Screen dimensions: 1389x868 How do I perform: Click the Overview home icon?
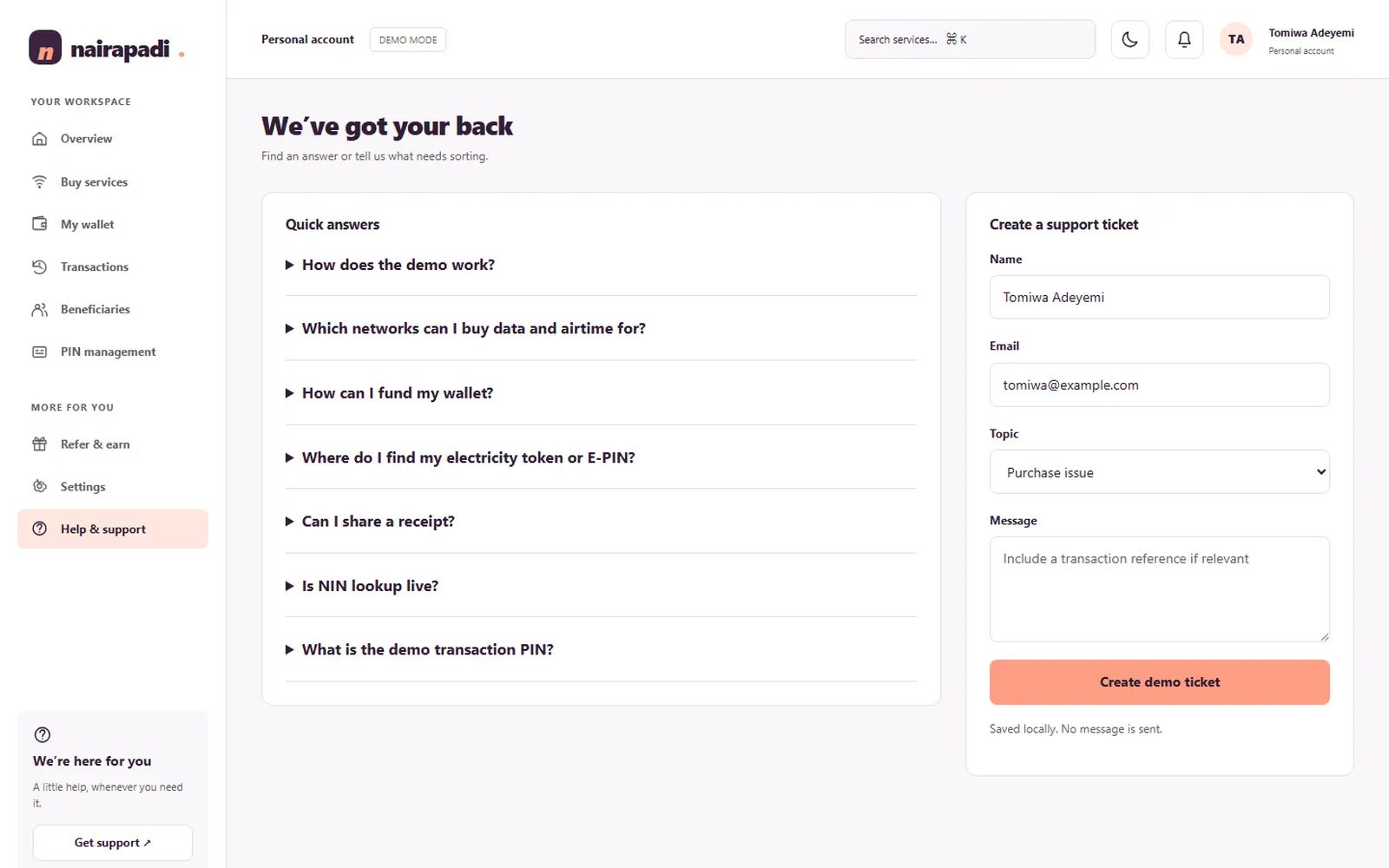click(x=40, y=139)
